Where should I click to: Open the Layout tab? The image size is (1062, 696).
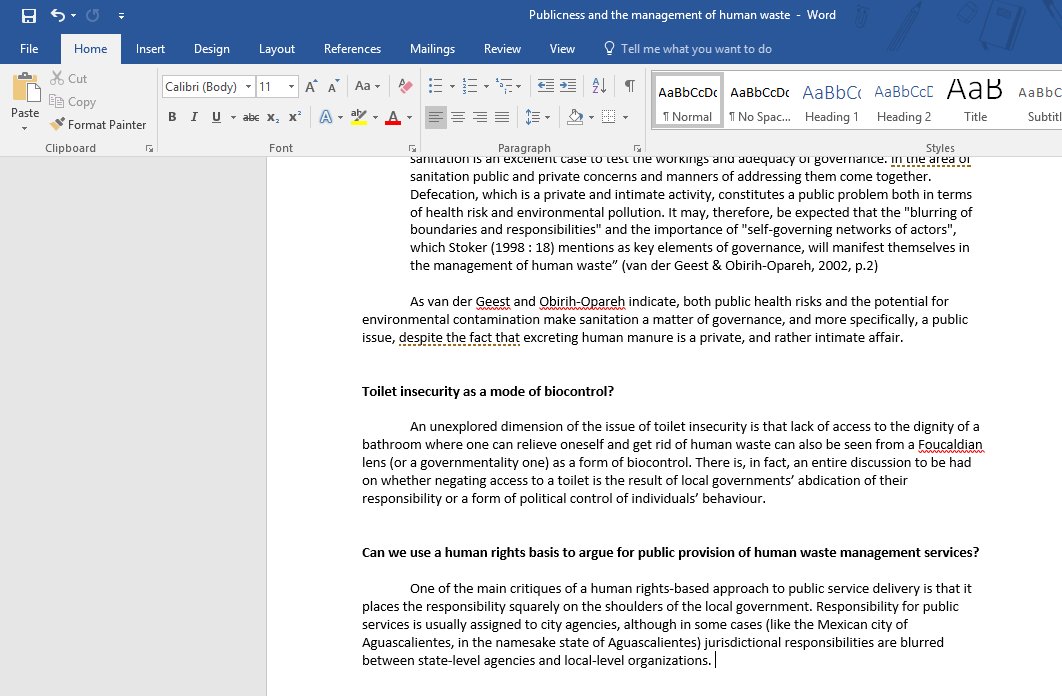point(276,49)
